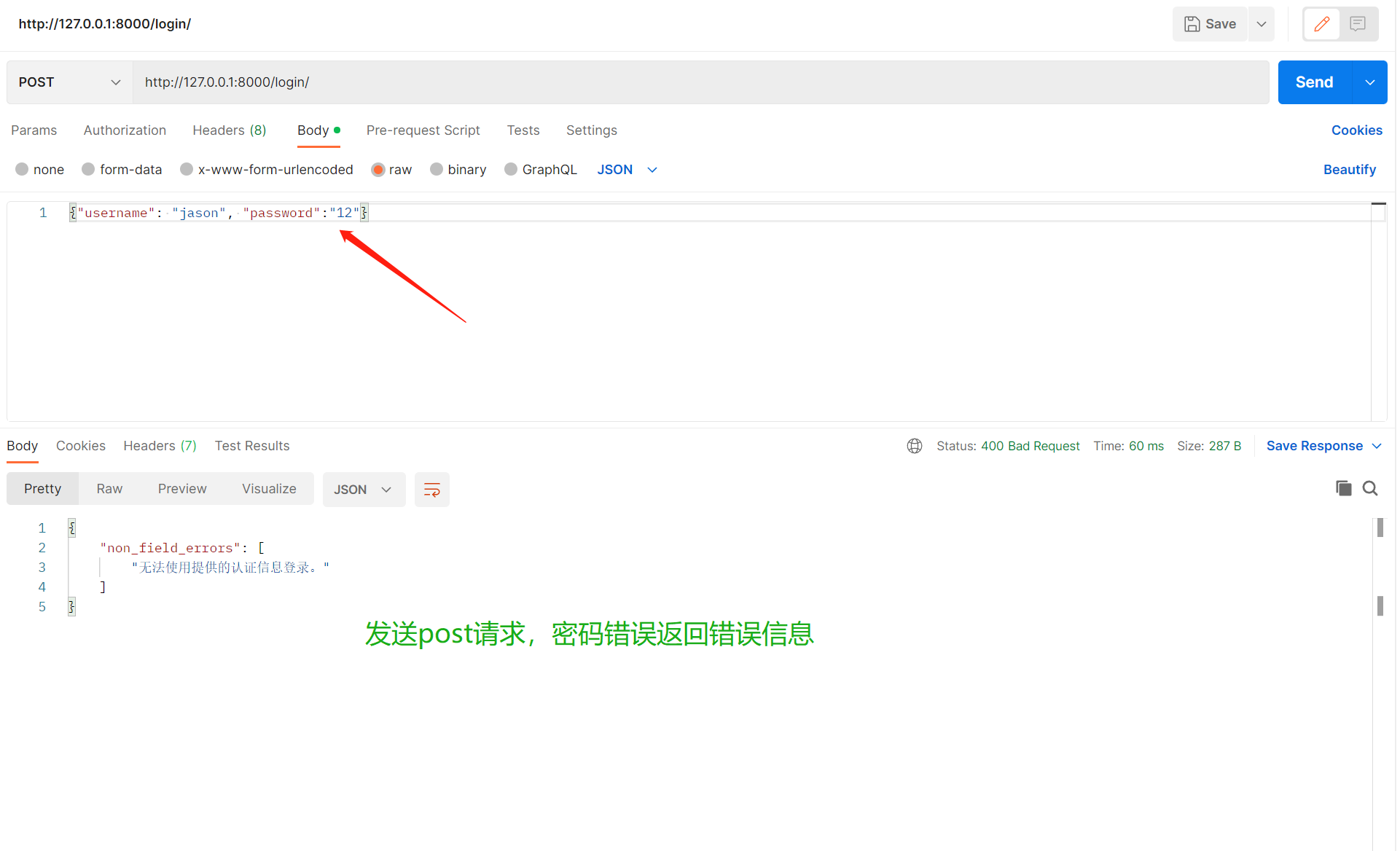1400x851 pixels.
Task: Select the binary body radio button
Action: 437,170
